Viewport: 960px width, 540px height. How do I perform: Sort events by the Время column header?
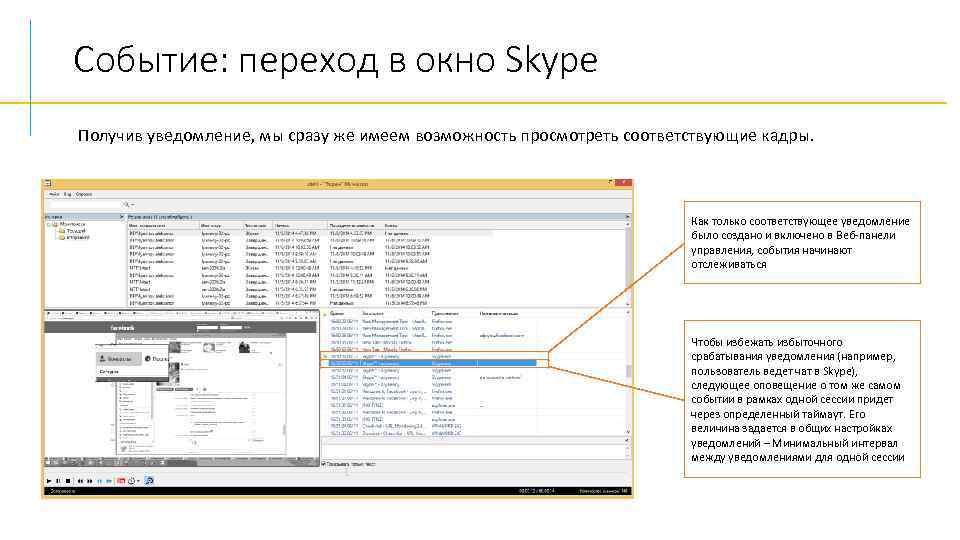pos(337,313)
